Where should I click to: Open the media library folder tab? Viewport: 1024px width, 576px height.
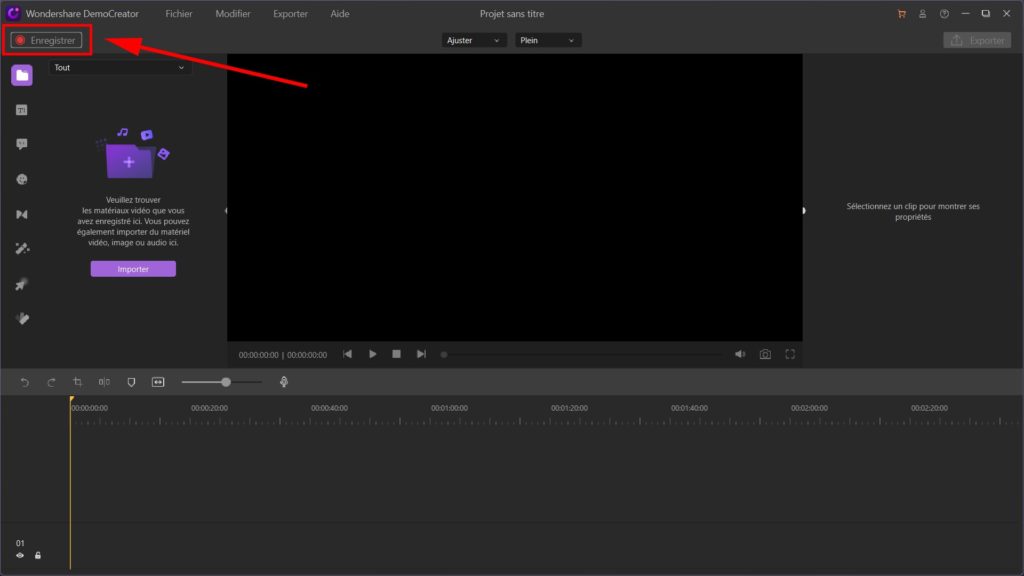point(22,75)
